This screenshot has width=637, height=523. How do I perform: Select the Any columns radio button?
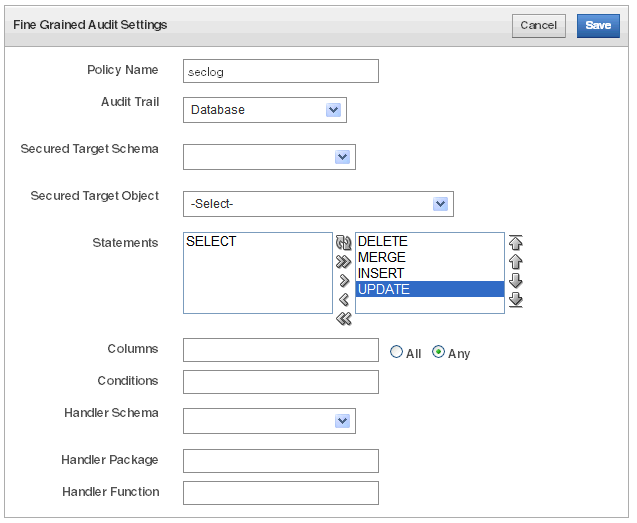click(438, 352)
